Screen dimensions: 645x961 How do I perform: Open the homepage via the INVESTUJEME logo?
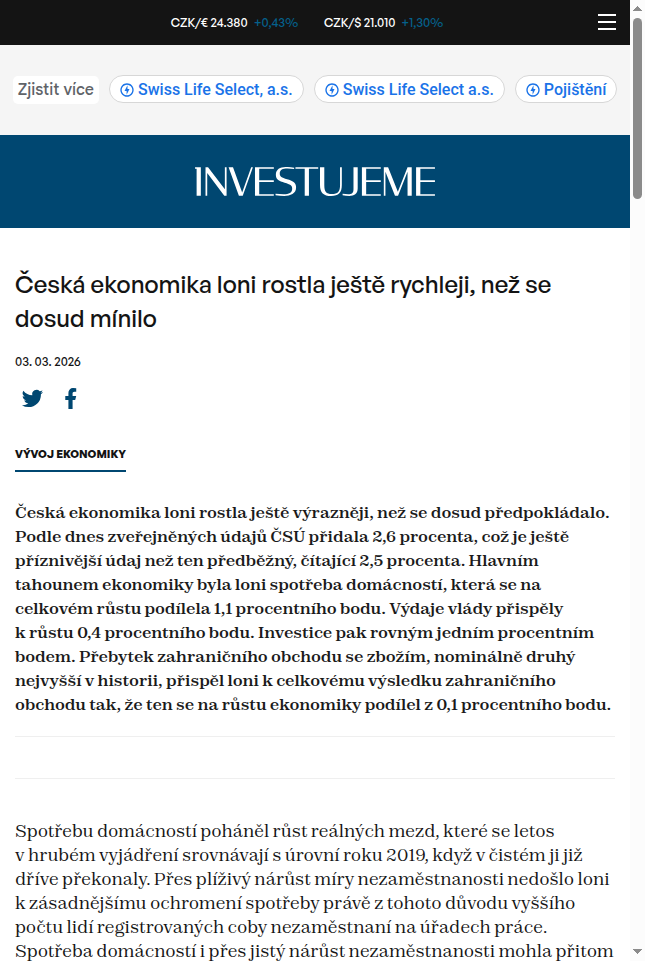pos(315,181)
